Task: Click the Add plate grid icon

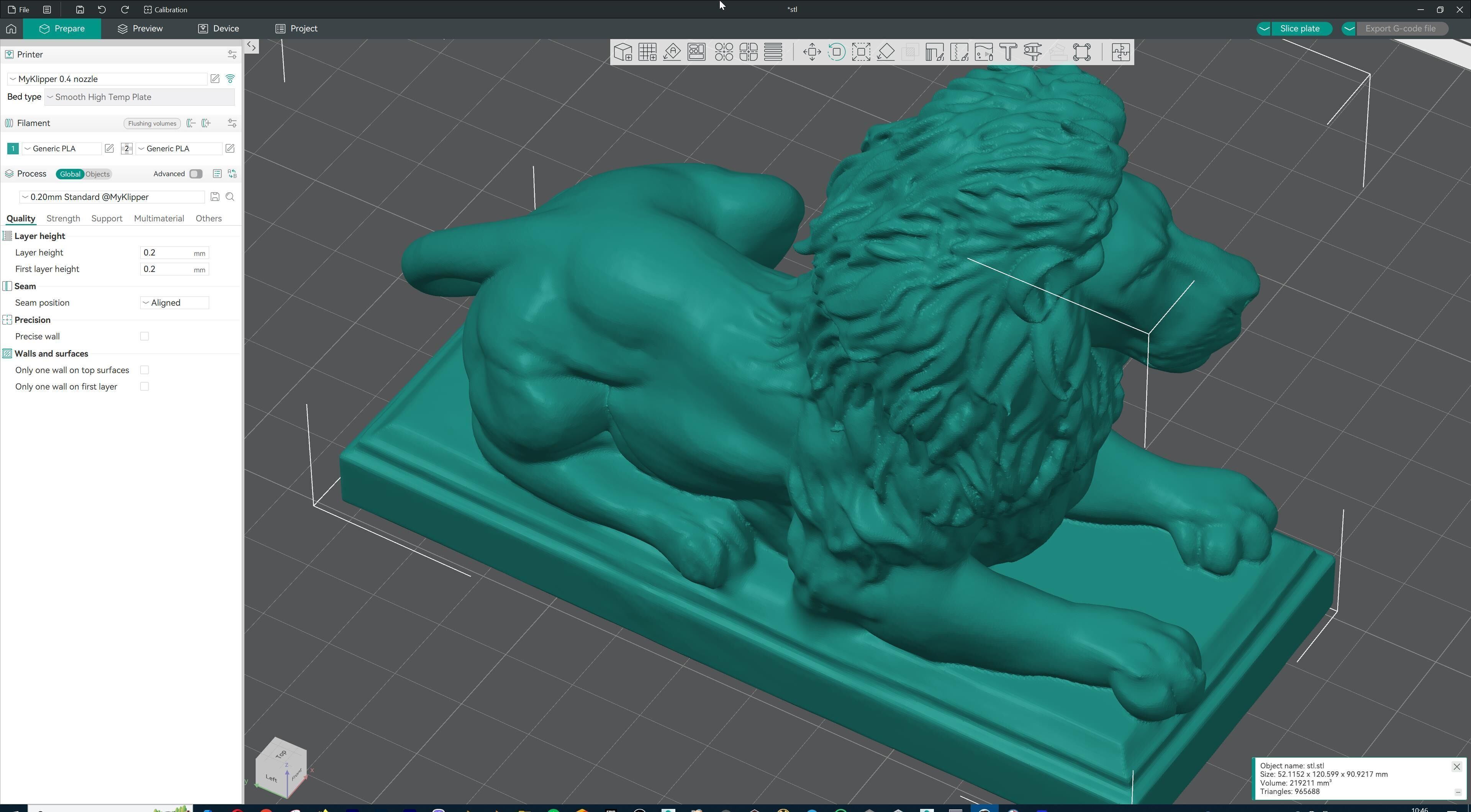Action: click(x=647, y=52)
